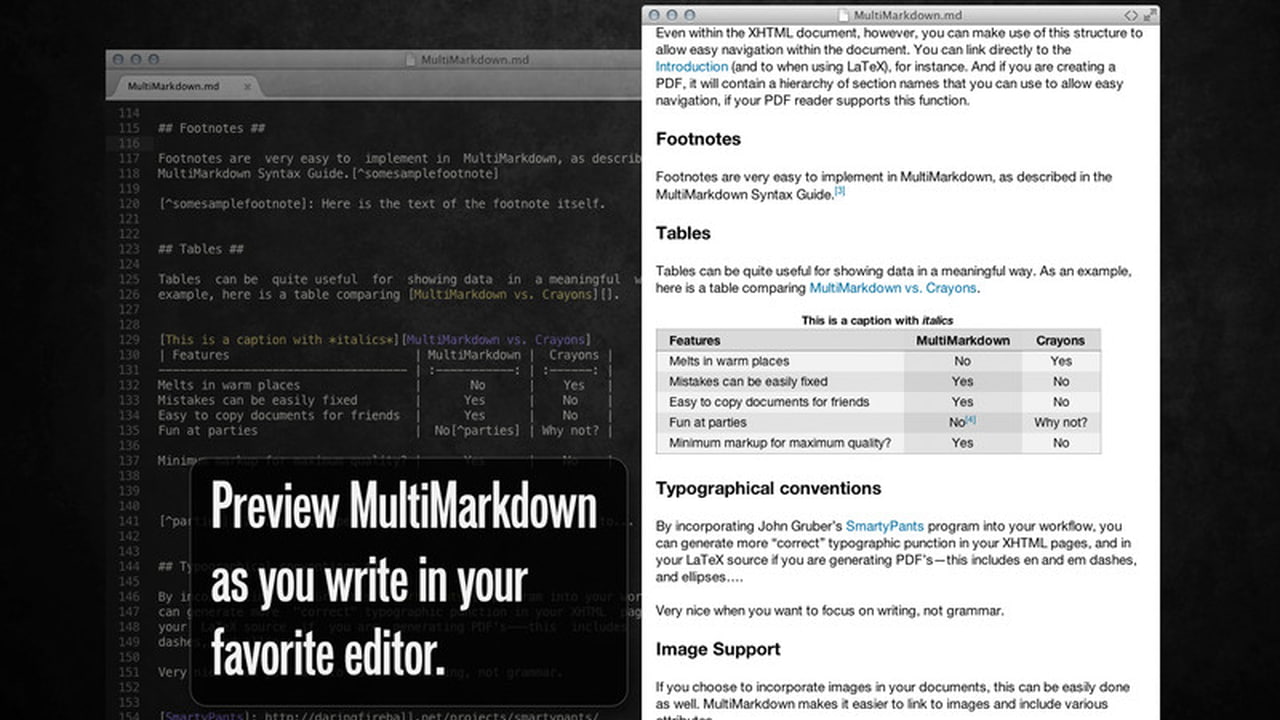Zoom the preview window with the third title bar button

(x=688, y=15)
